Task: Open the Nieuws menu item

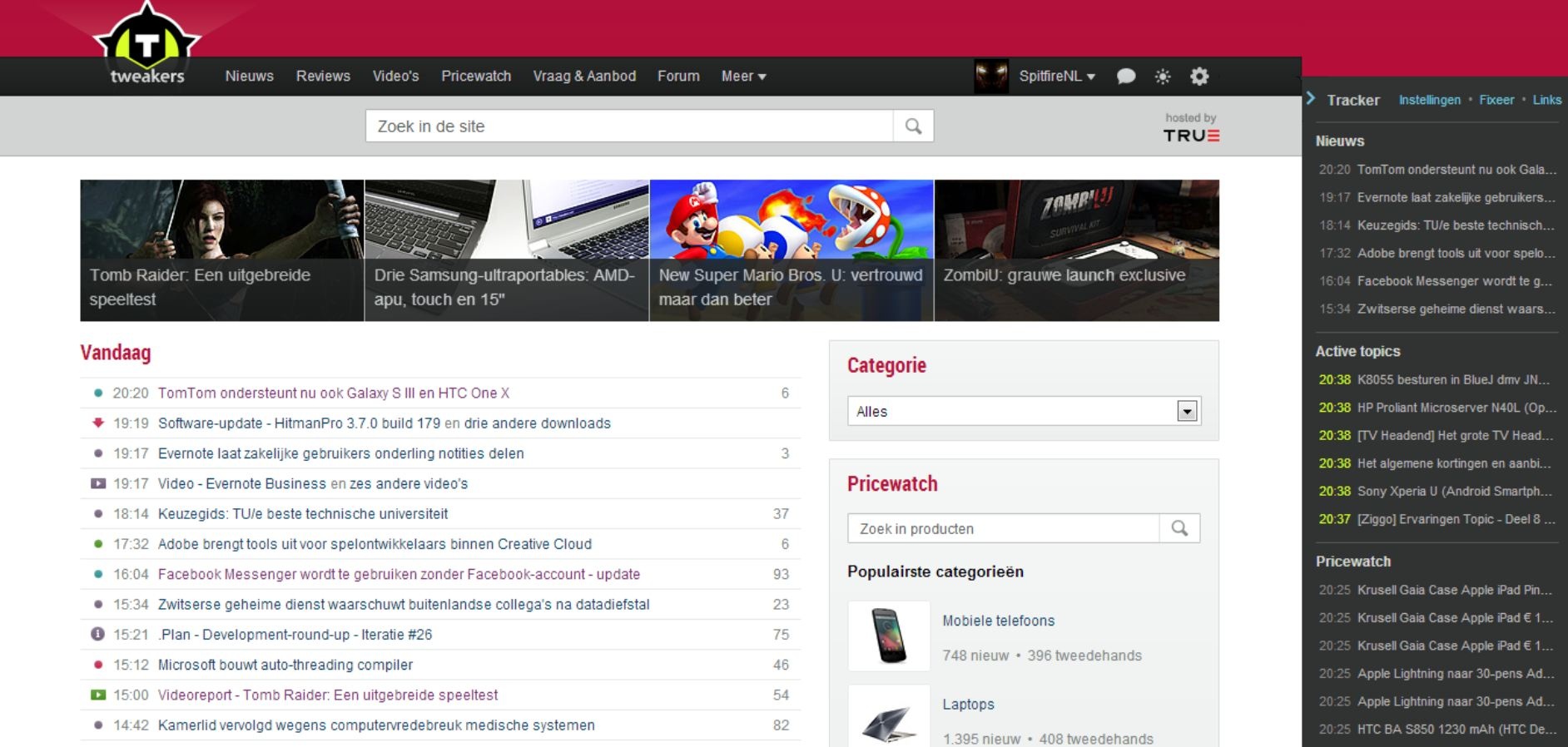Action: [x=249, y=77]
